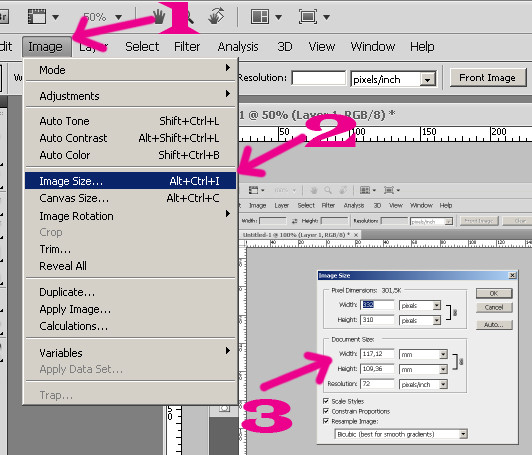Toggle the Resample Image checkbox
Viewport: 532px width, 455px height.
pos(326,421)
